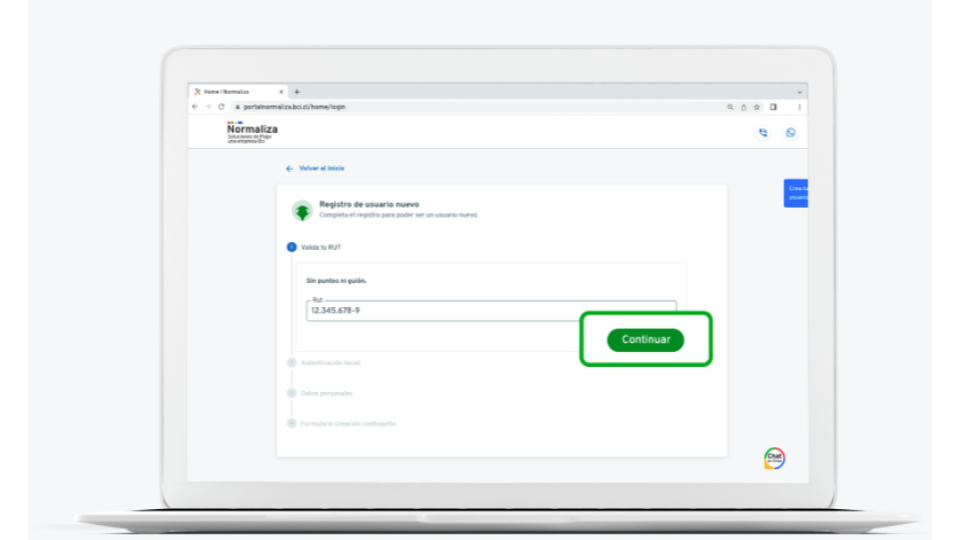Open the browser three-dot menu
This screenshot has height=540, width=960.
click(799, 106)
